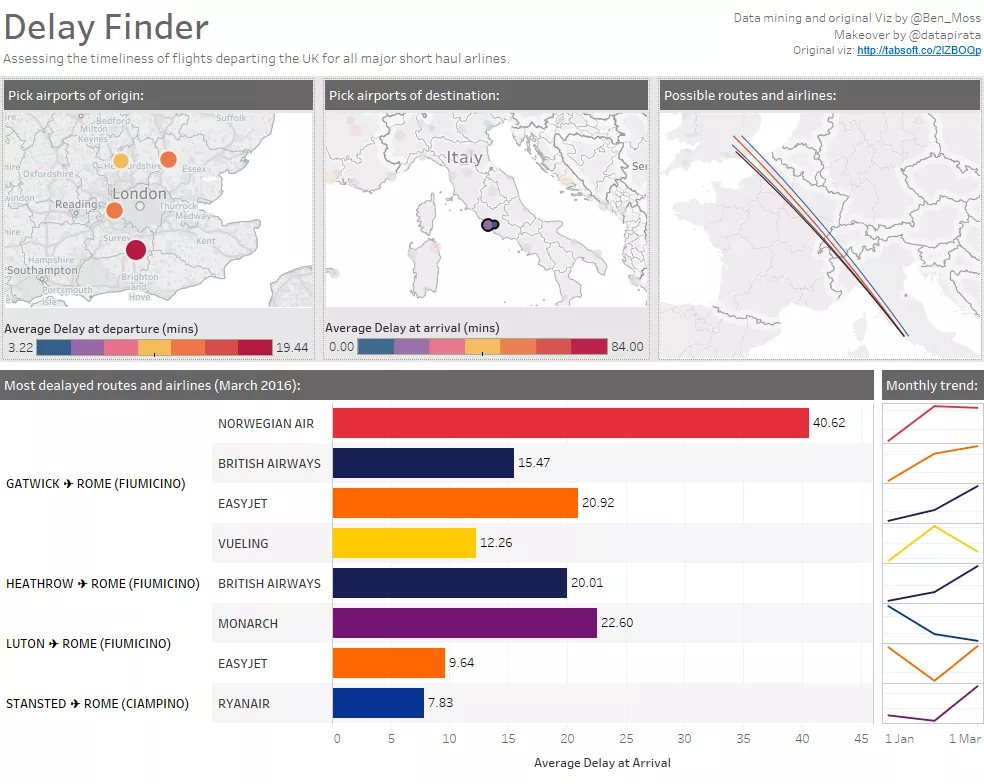
Task: Select Heathrow British Airways bar valued 20.01
Action: [450, 583]
